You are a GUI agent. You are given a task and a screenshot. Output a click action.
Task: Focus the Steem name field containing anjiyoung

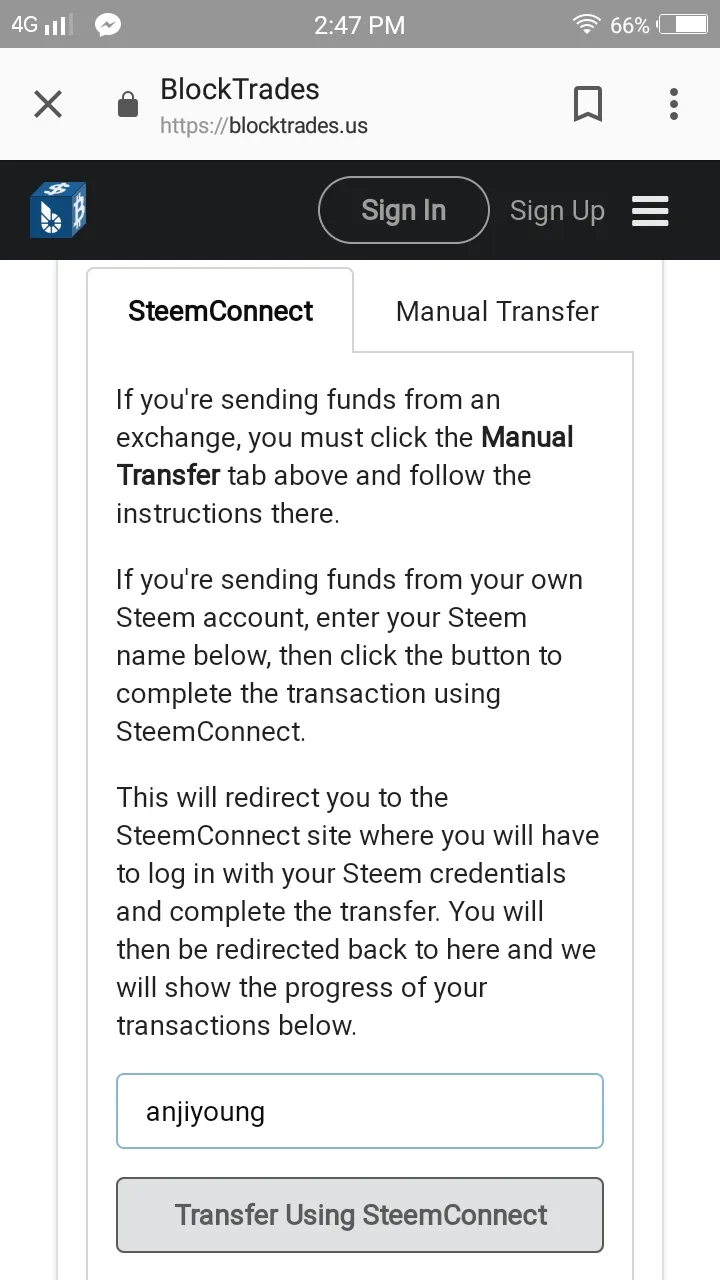360,1111
